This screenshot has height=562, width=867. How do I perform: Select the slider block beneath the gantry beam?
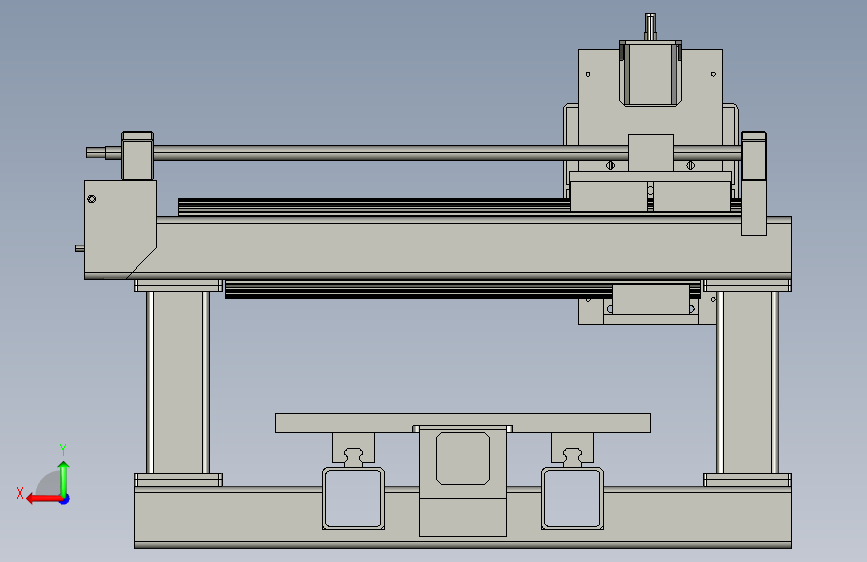[x=651, y=300]
